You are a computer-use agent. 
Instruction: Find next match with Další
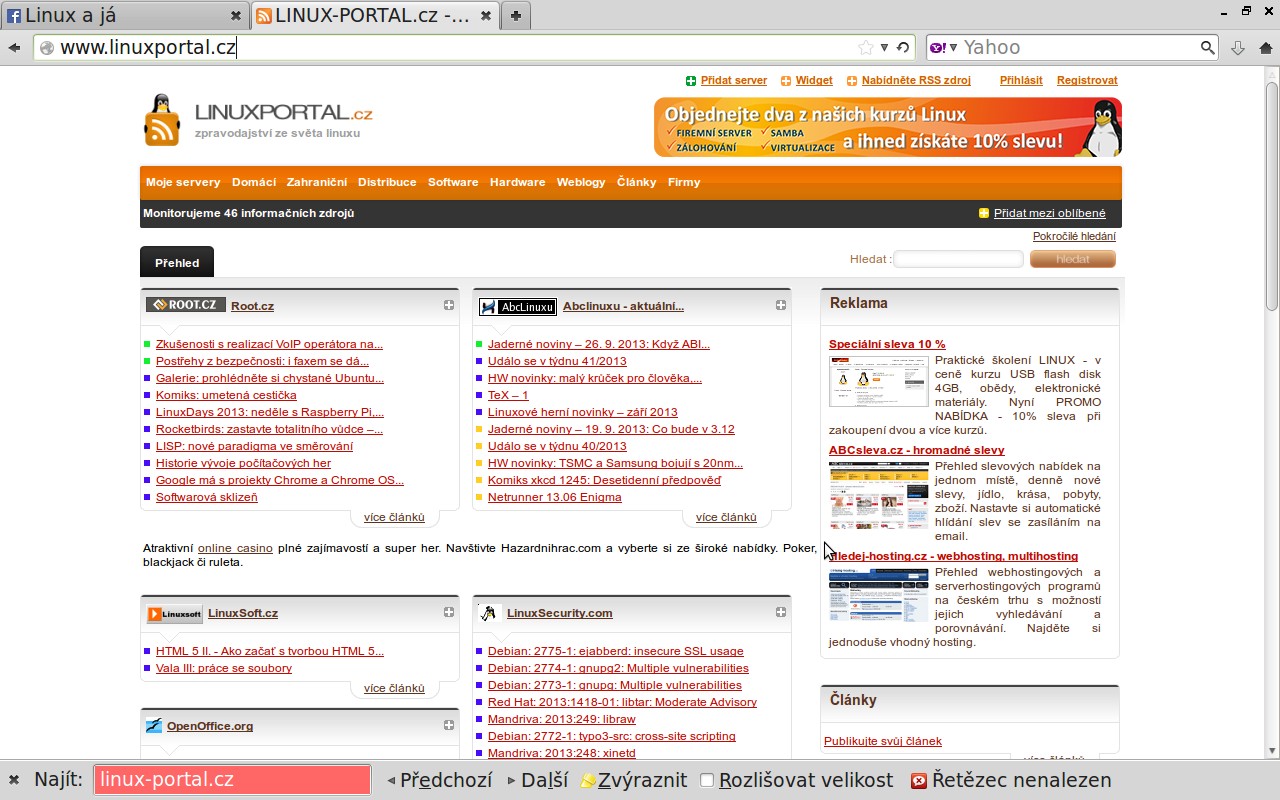537,780
